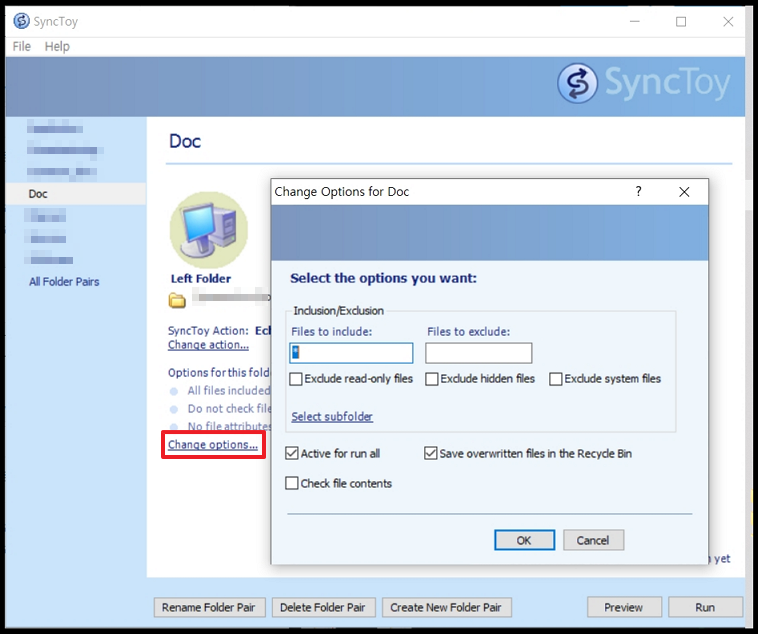
Task: Focus the Files to include field
Action: [351, 353]
